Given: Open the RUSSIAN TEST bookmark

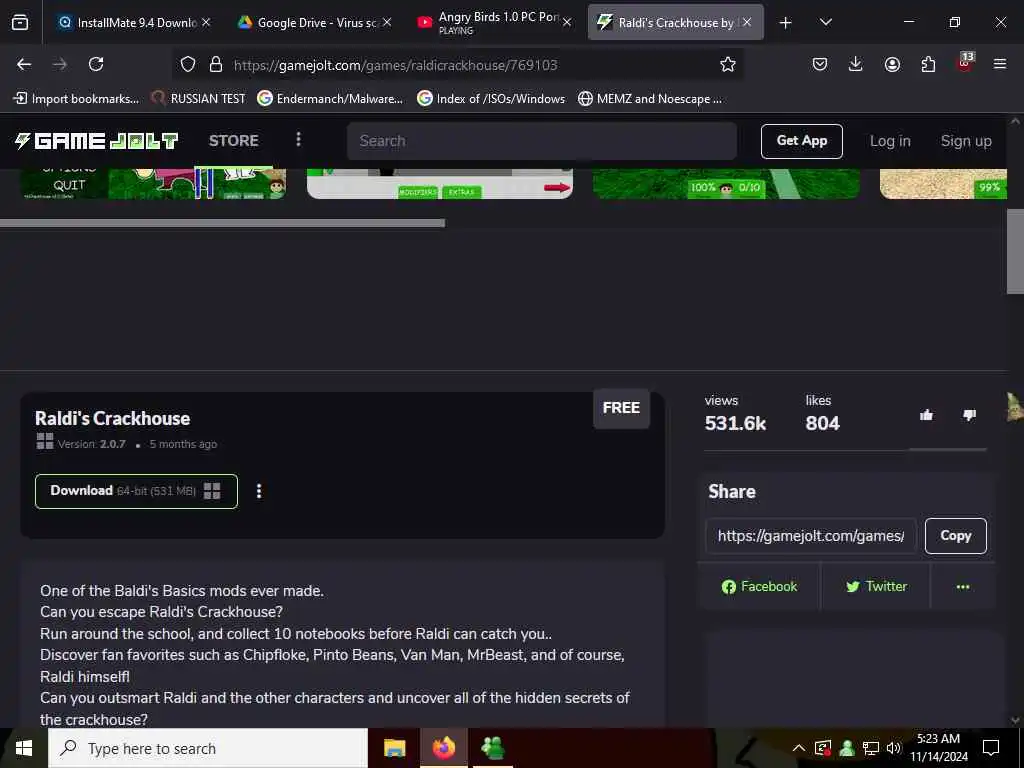Looking at the screenshot, I should pyautogui.click(x=198, y=99).
